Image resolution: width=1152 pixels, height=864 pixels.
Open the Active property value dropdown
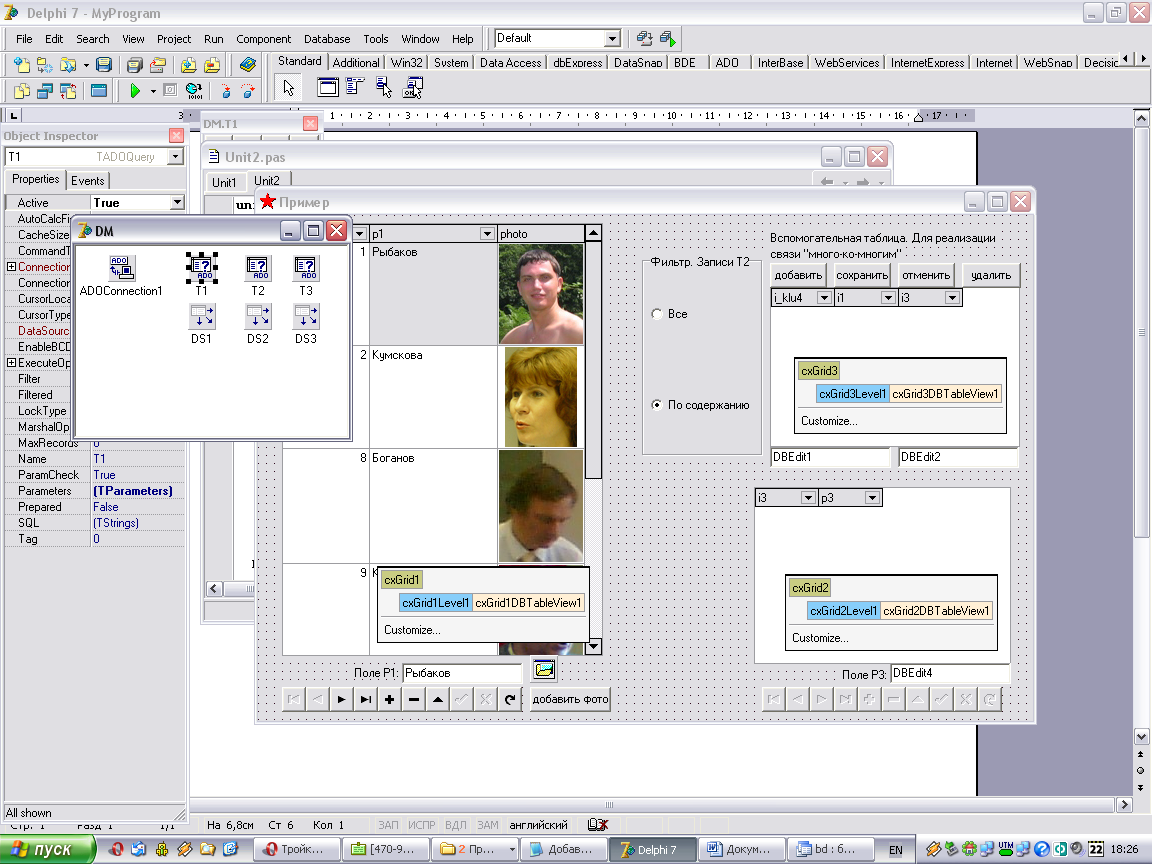click(x=177, y=203)
